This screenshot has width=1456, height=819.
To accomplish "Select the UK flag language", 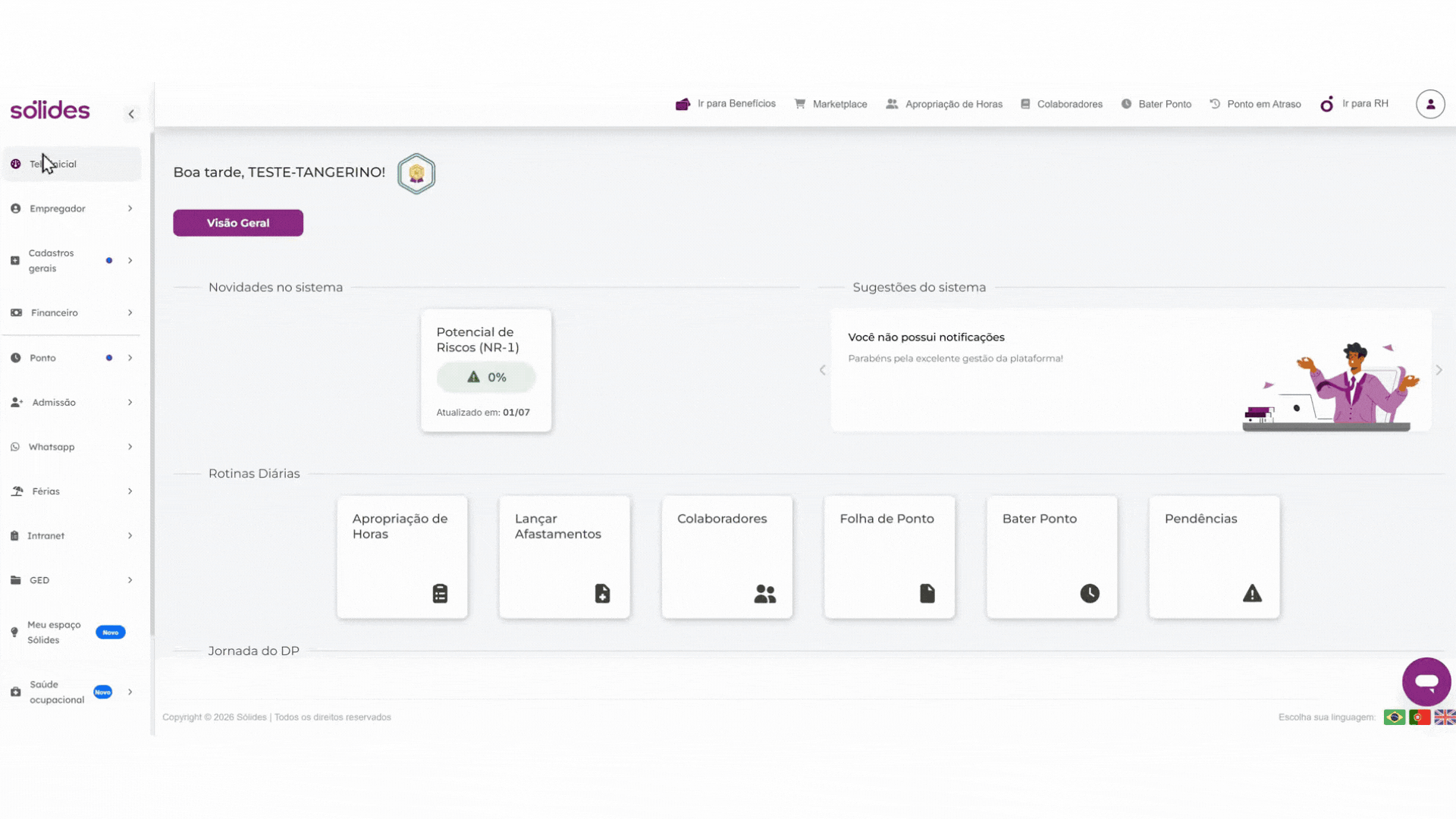I will coord(1445,717).
